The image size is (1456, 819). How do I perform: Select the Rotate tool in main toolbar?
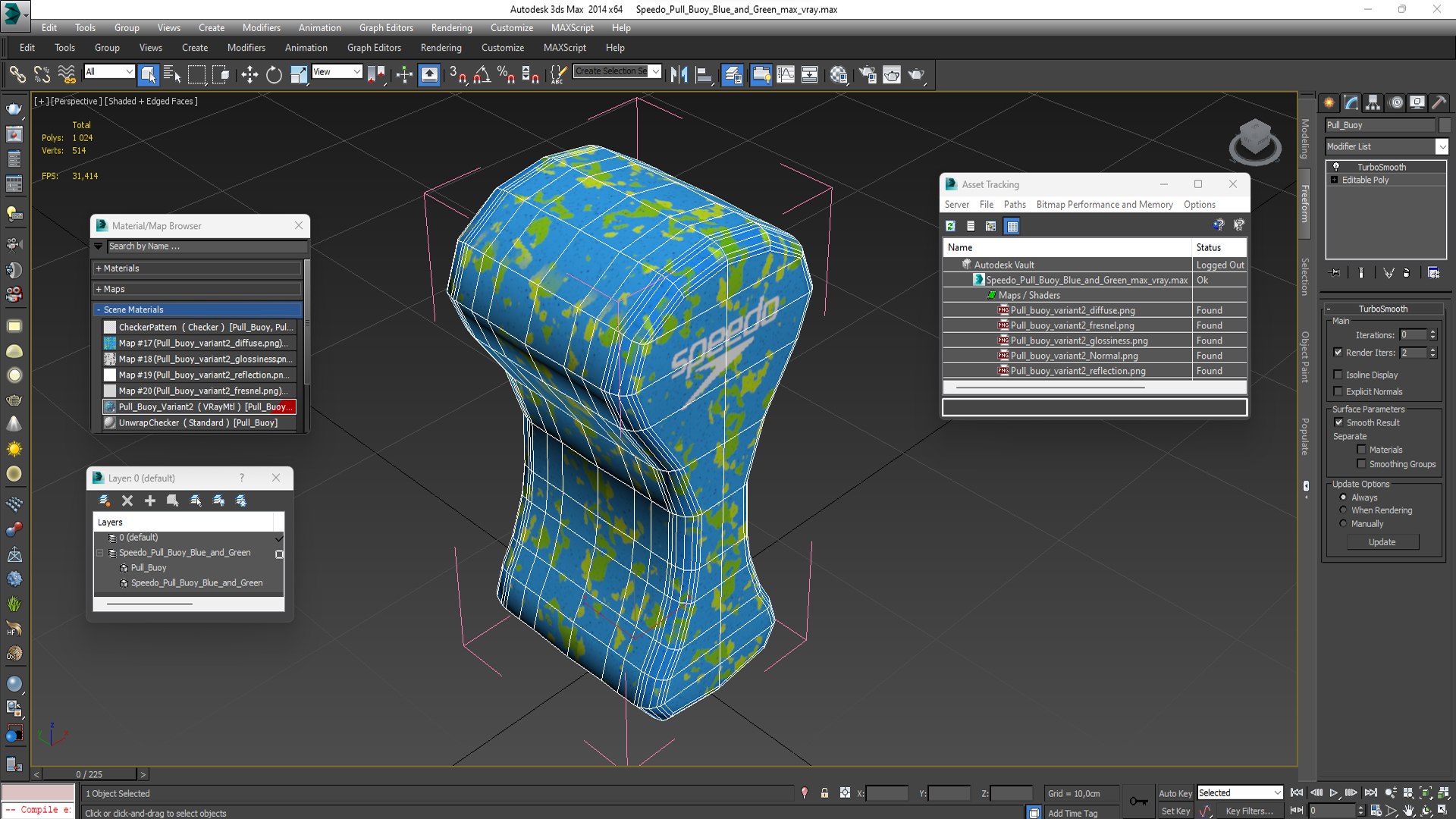point(274,74)
